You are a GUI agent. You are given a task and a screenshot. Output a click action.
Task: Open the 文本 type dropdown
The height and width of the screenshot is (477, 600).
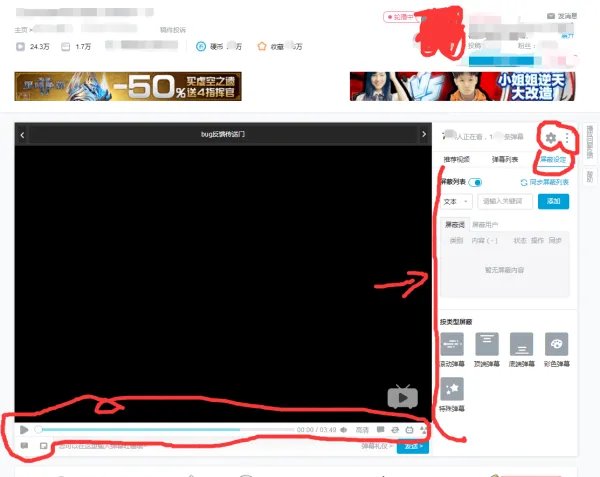point(456,202)
